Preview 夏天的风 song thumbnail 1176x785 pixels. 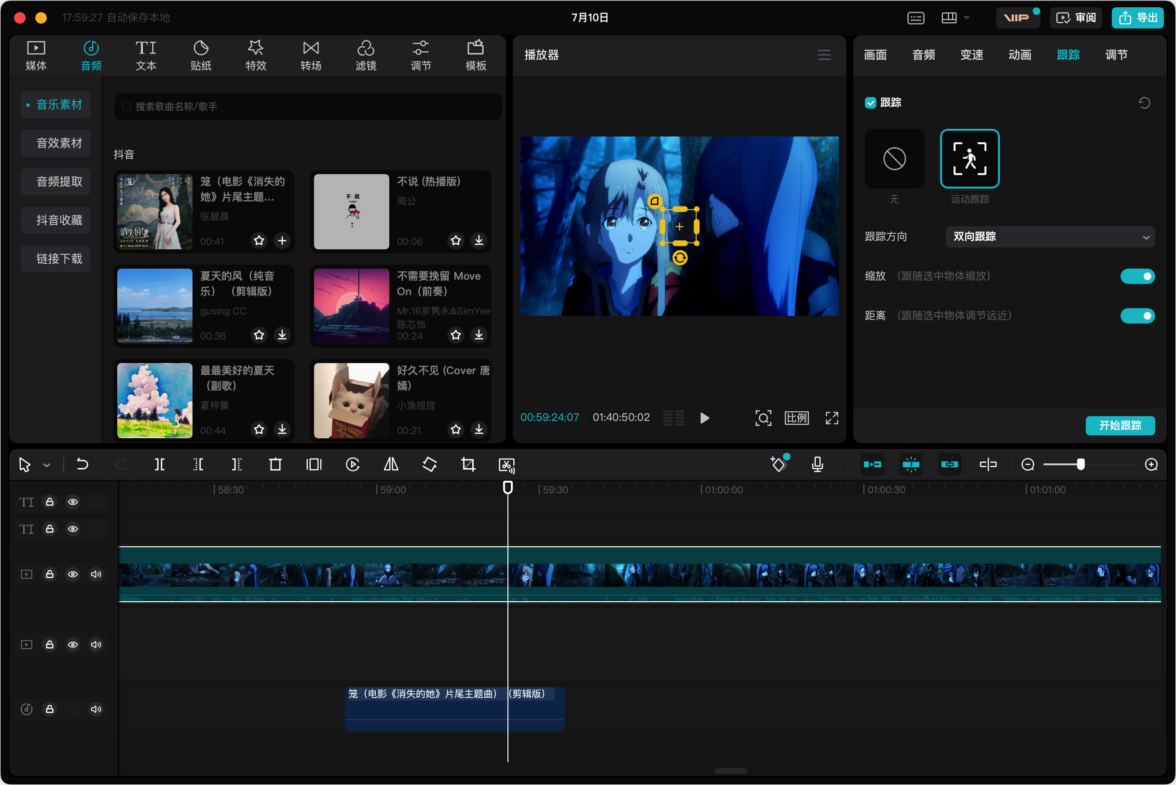154,306
